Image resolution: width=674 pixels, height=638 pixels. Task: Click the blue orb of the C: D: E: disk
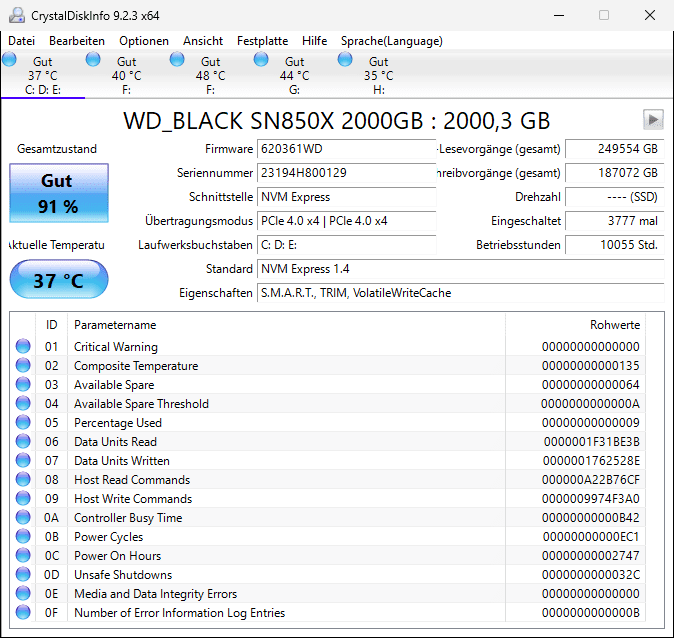coord(9,59)
